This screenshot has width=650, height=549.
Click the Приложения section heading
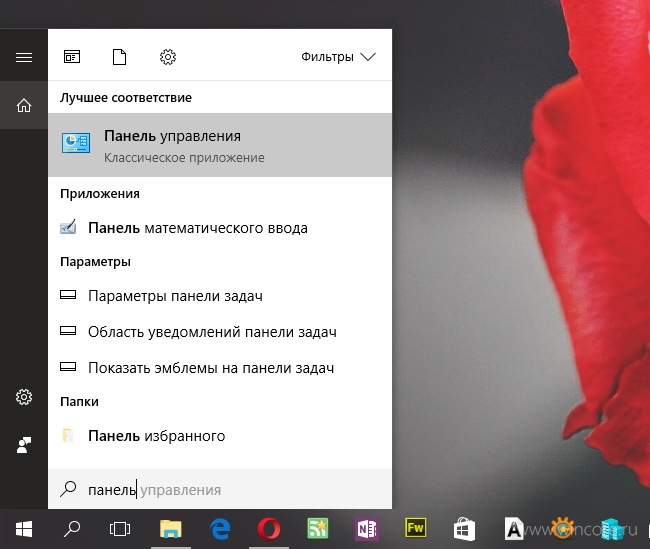pyautogui.click(x=99, y=194)
